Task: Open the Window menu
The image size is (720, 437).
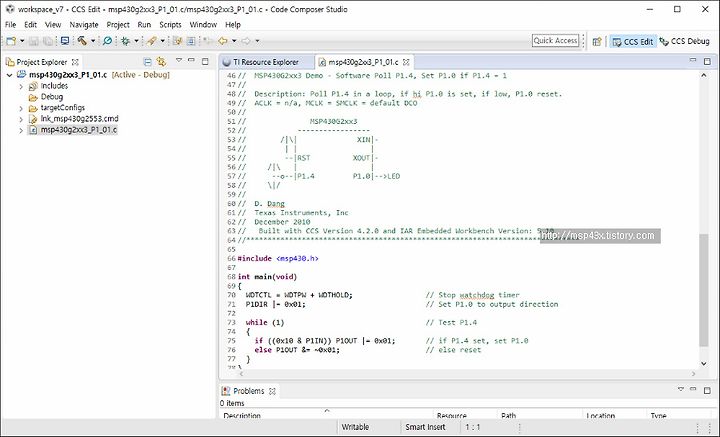Action: pyautogui.click(x=203, y=25)
